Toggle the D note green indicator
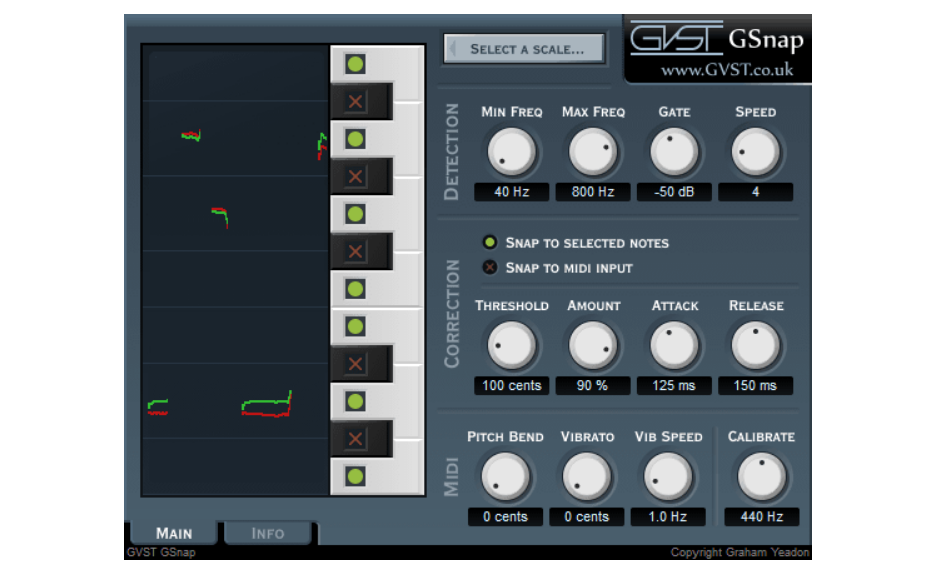Screen dimensions: 930x577 [355, 401]
